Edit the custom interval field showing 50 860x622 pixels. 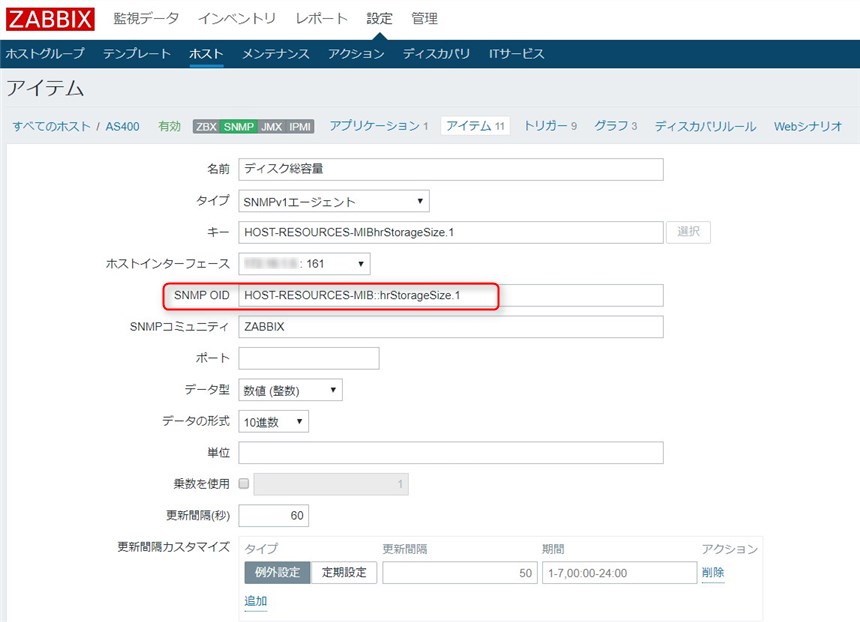460,573
